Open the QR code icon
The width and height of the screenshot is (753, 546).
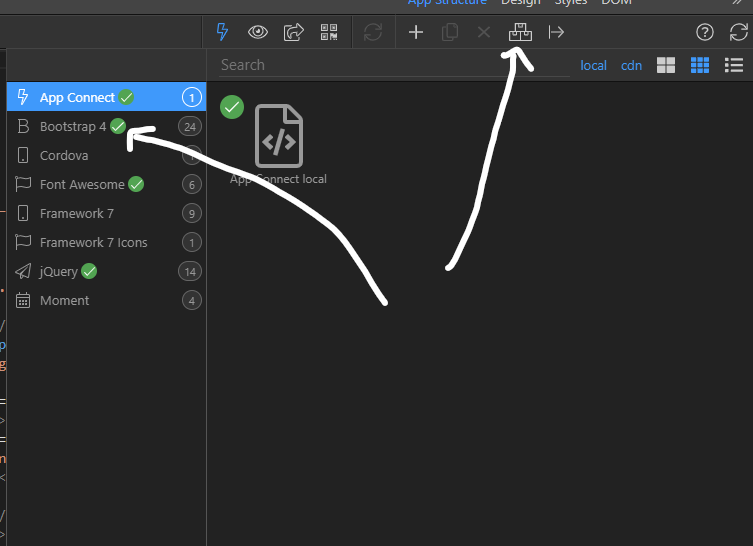click(x=329, y=32)
